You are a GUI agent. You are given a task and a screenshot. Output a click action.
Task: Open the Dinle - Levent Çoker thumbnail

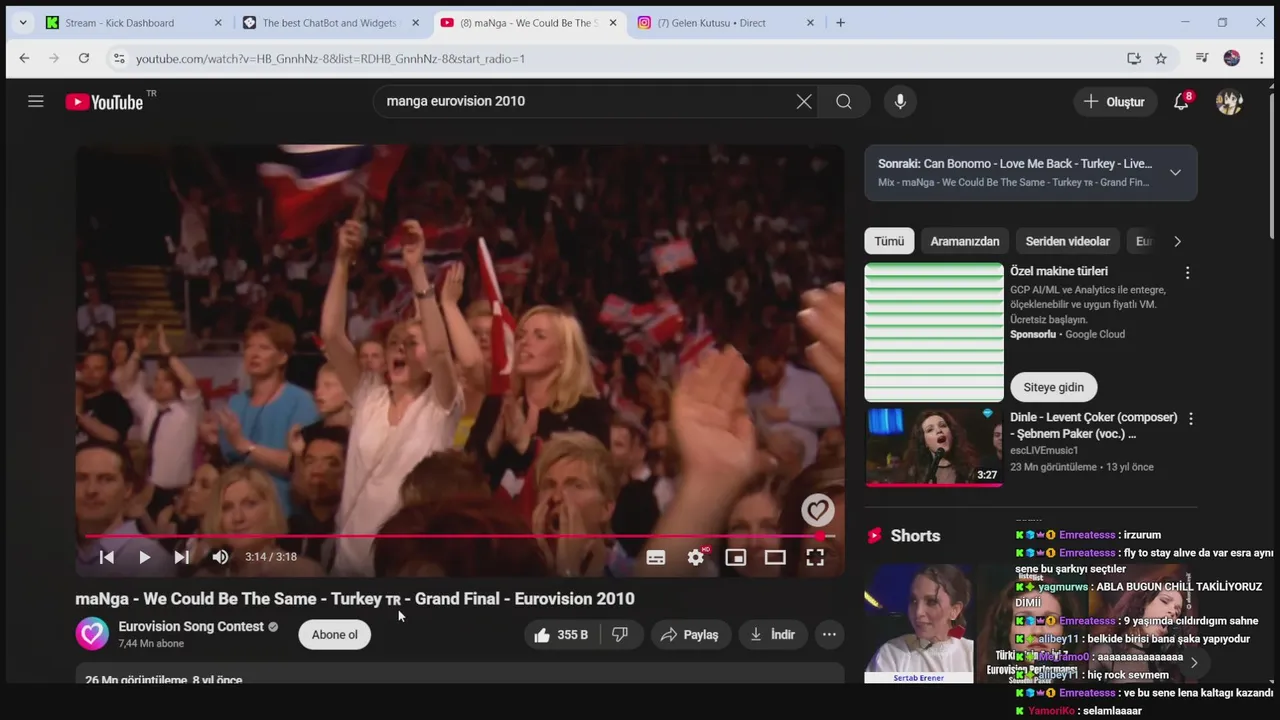(x=934, y=446)
